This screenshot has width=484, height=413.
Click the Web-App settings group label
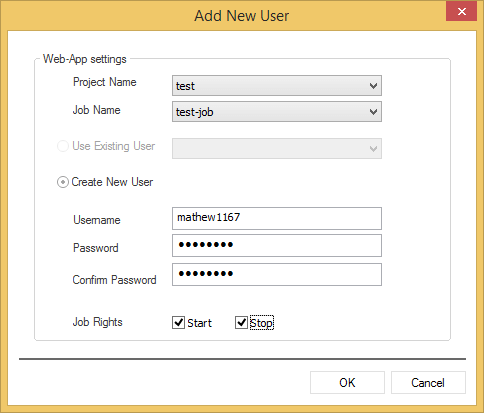coord(85,59)
